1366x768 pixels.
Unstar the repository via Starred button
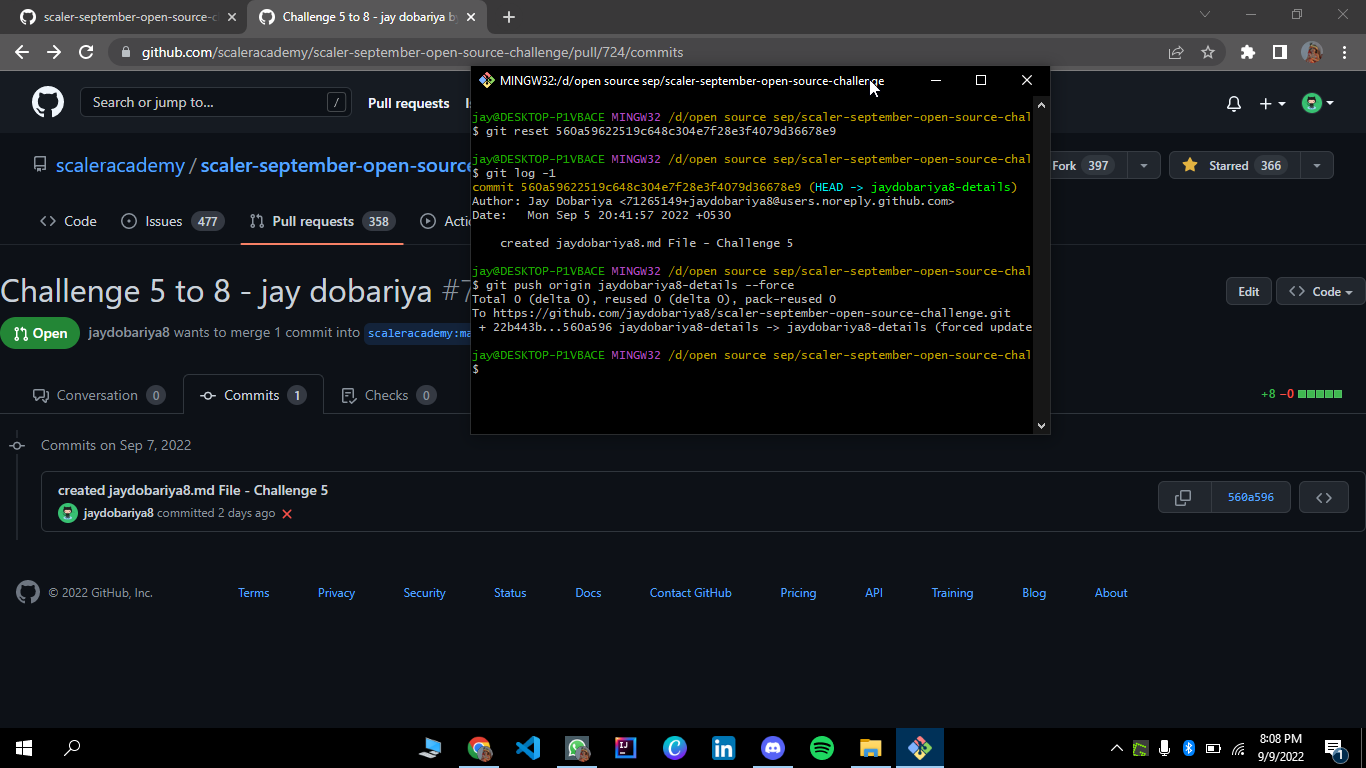[1247, 165]
